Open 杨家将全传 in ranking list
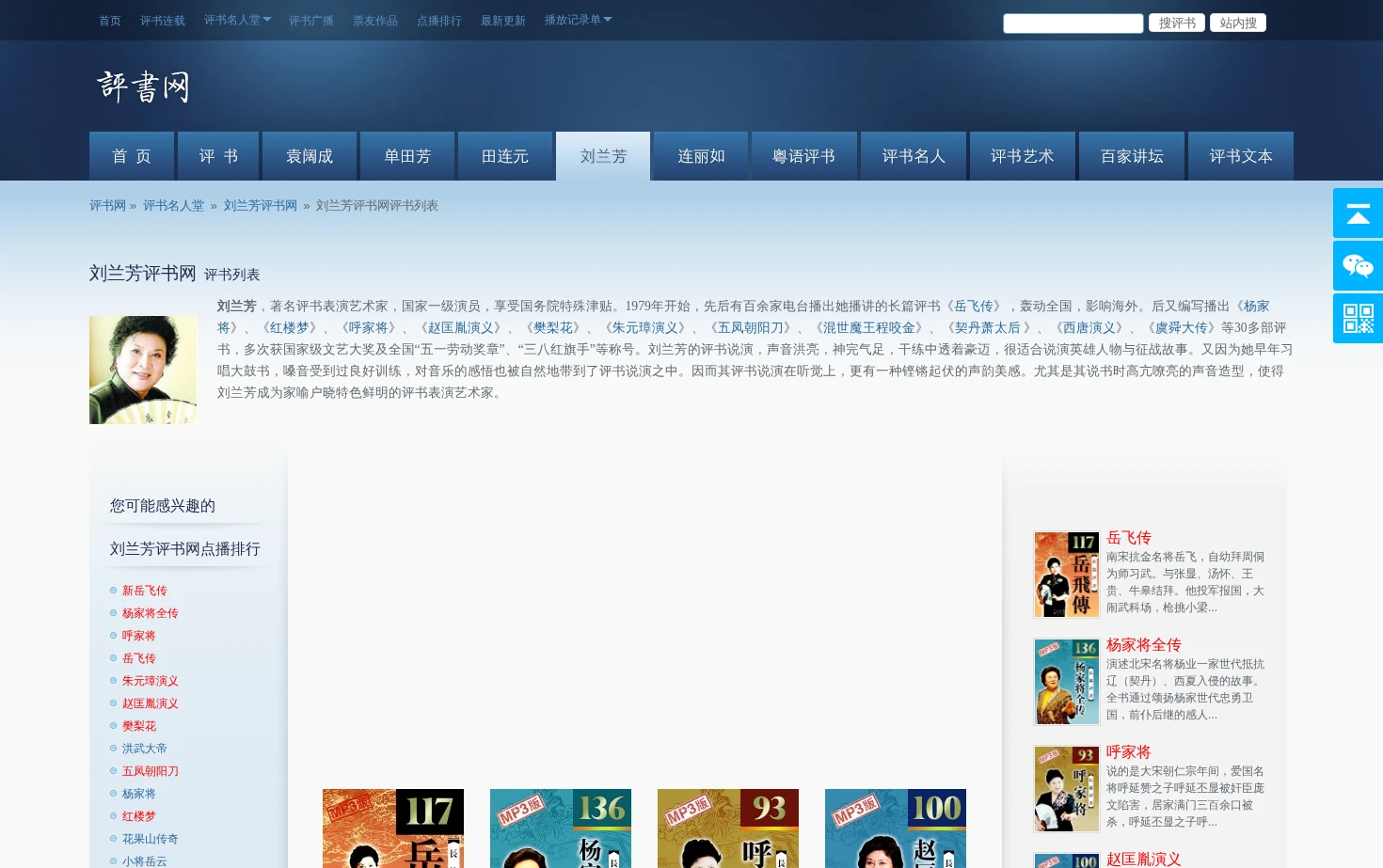Image resolution: width=1383 pixels, height=868 pixels. (150, 613)
